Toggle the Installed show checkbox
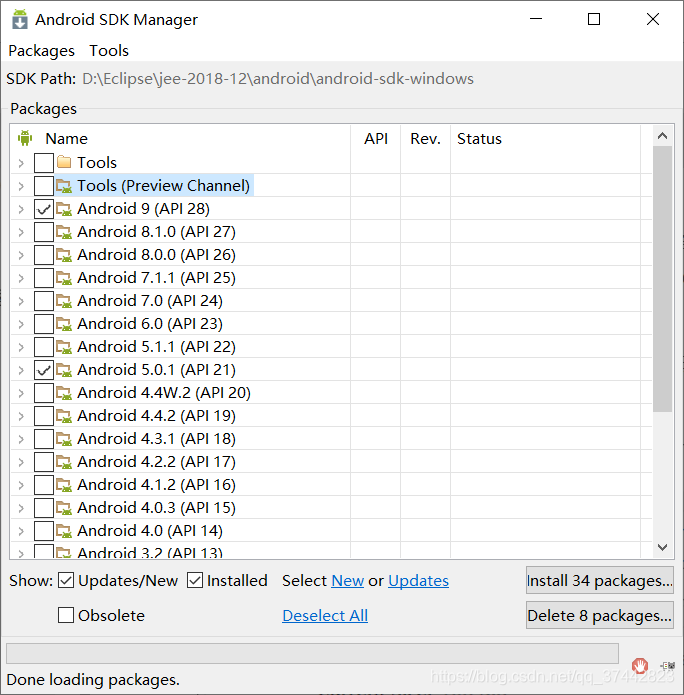 click(x=195, y=580)
